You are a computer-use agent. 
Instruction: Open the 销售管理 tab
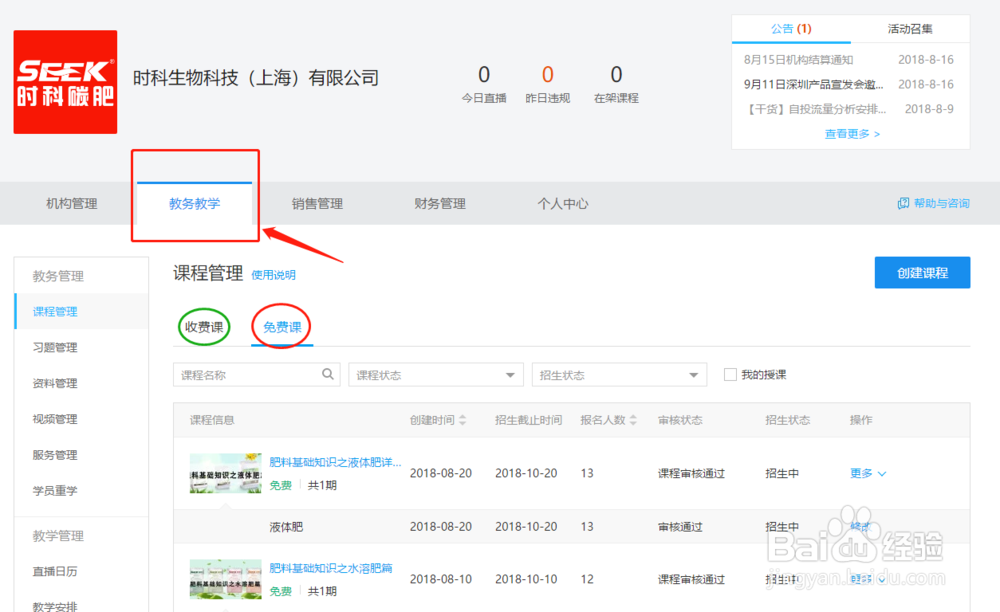click(x=317, y=203)
